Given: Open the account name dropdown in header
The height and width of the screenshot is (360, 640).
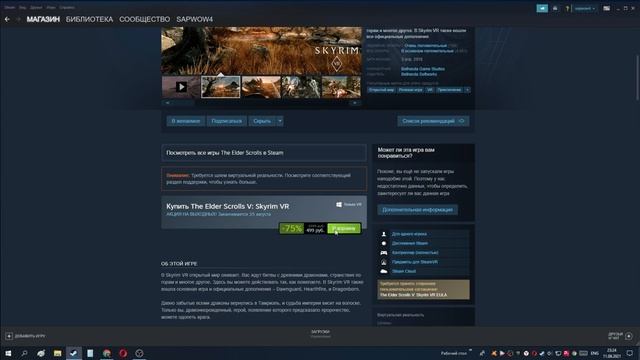Looking at the screenshot, I should pos(585,8).
